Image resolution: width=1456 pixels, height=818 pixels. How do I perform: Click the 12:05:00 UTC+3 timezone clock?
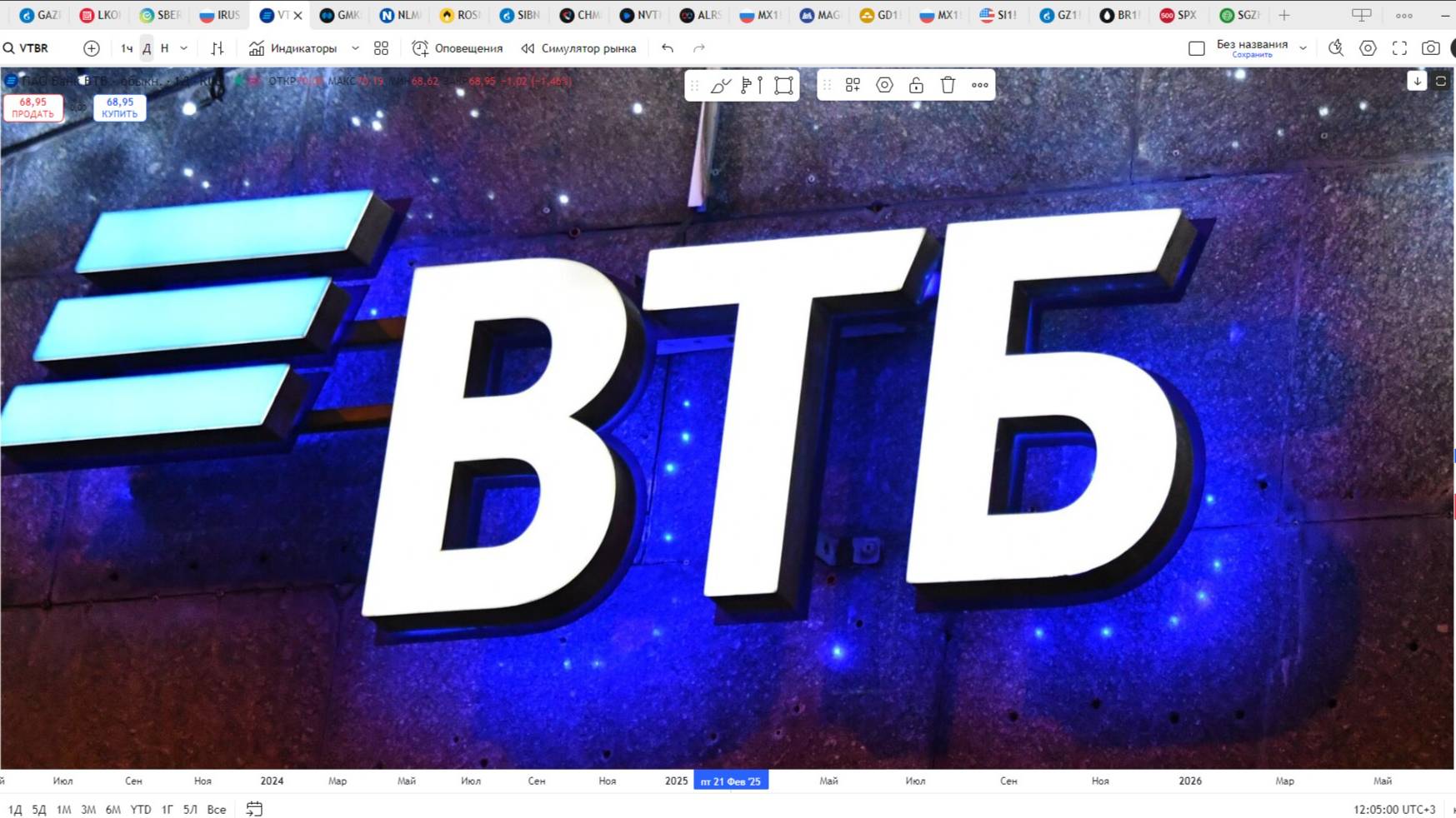pos(1394,809)
